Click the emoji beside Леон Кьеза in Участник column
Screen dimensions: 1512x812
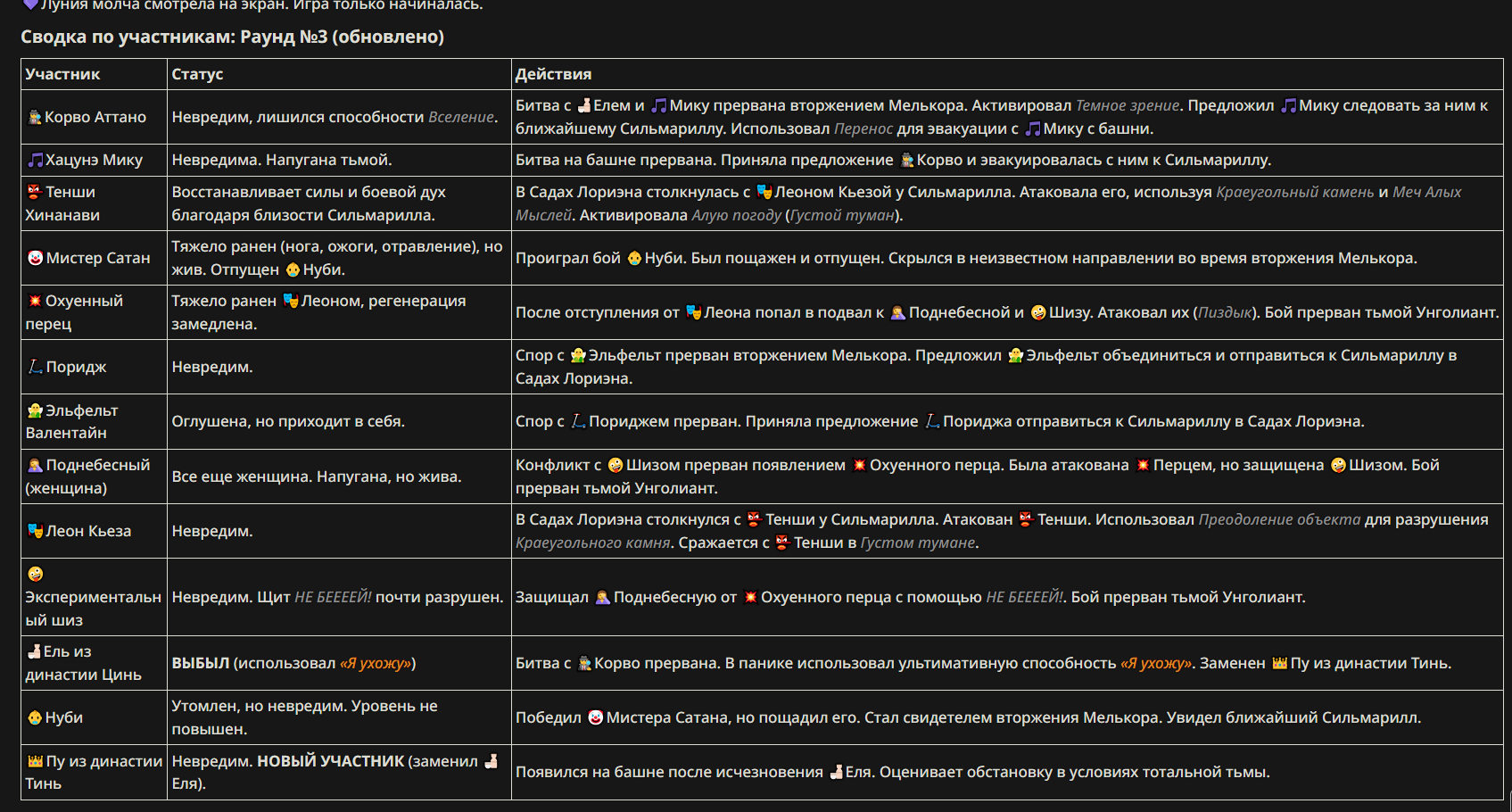tap(35, 531)
